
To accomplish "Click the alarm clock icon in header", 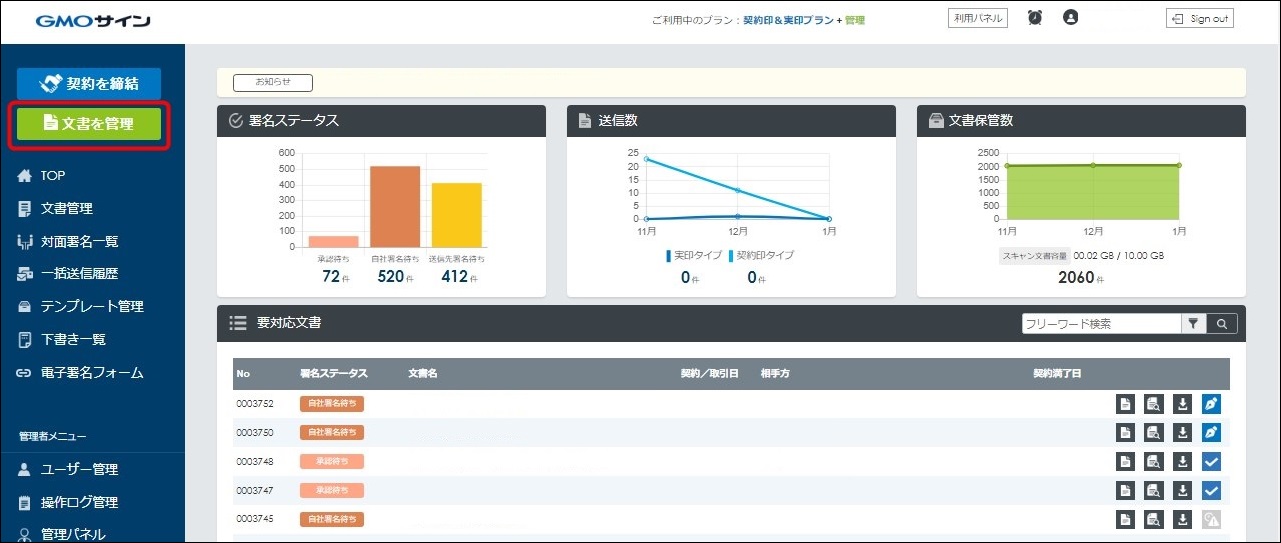I will (1035, 18).
